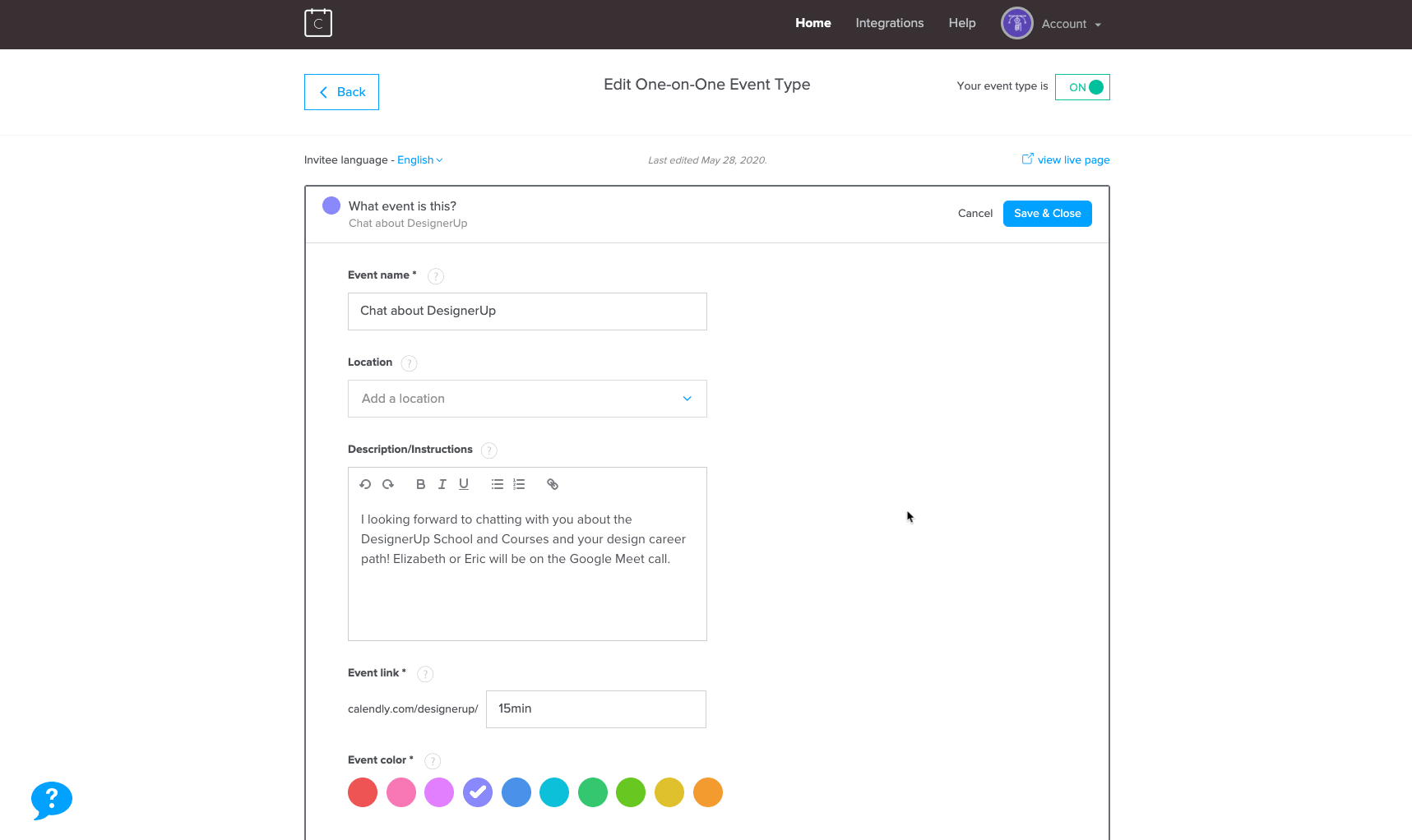The image size is (1412, 840).
Task: Select the checked purple event color
Action: tap(478, 792)
